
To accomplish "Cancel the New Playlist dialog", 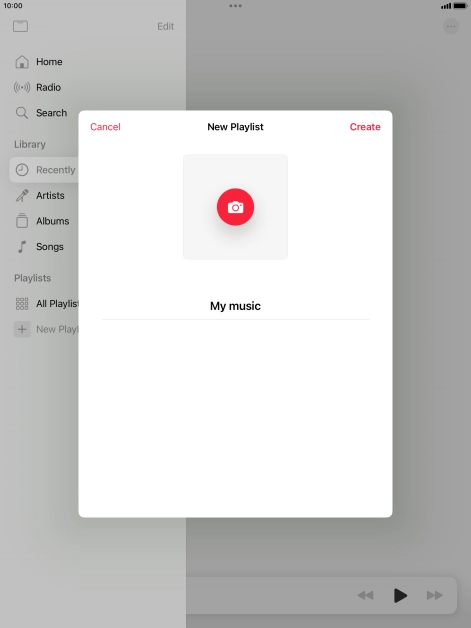I will 105,127.
